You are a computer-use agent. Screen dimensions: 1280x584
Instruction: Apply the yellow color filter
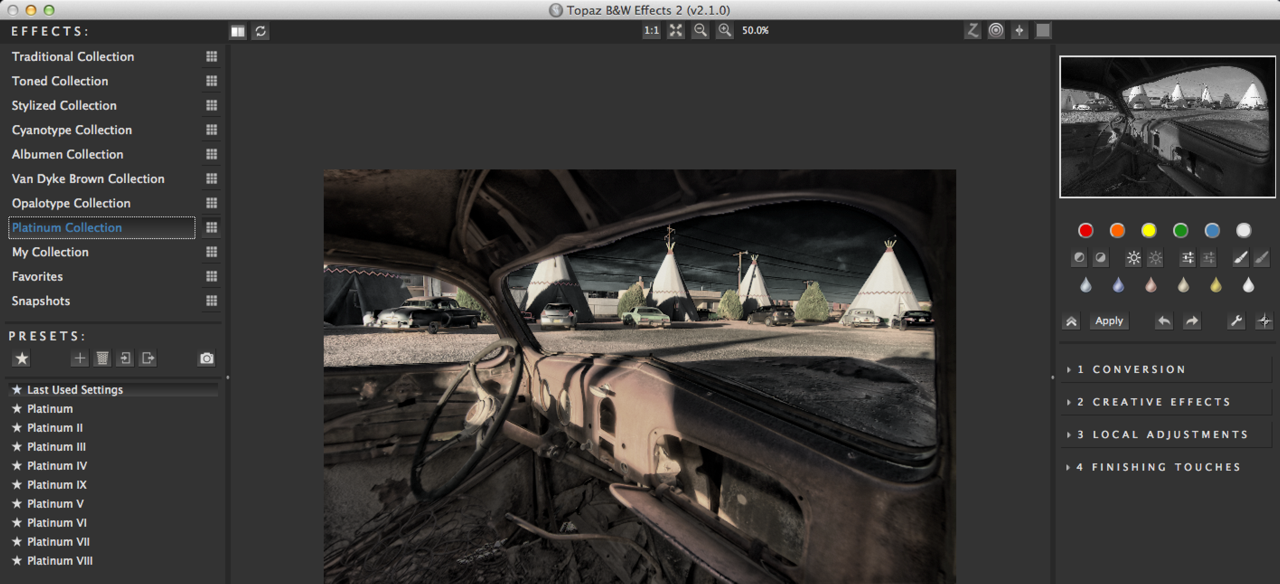click(1149, 230)
